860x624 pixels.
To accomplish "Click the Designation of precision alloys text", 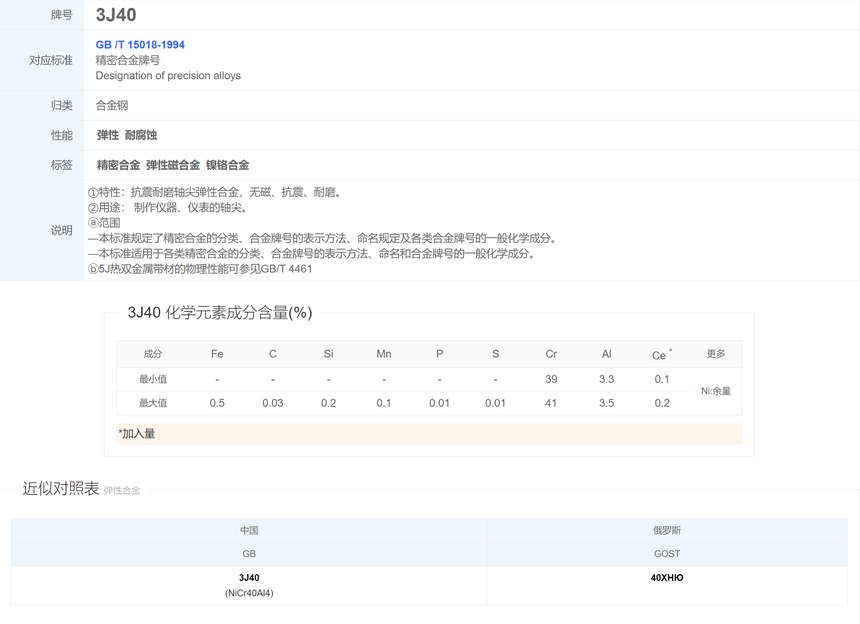I will tap(168, 76).
